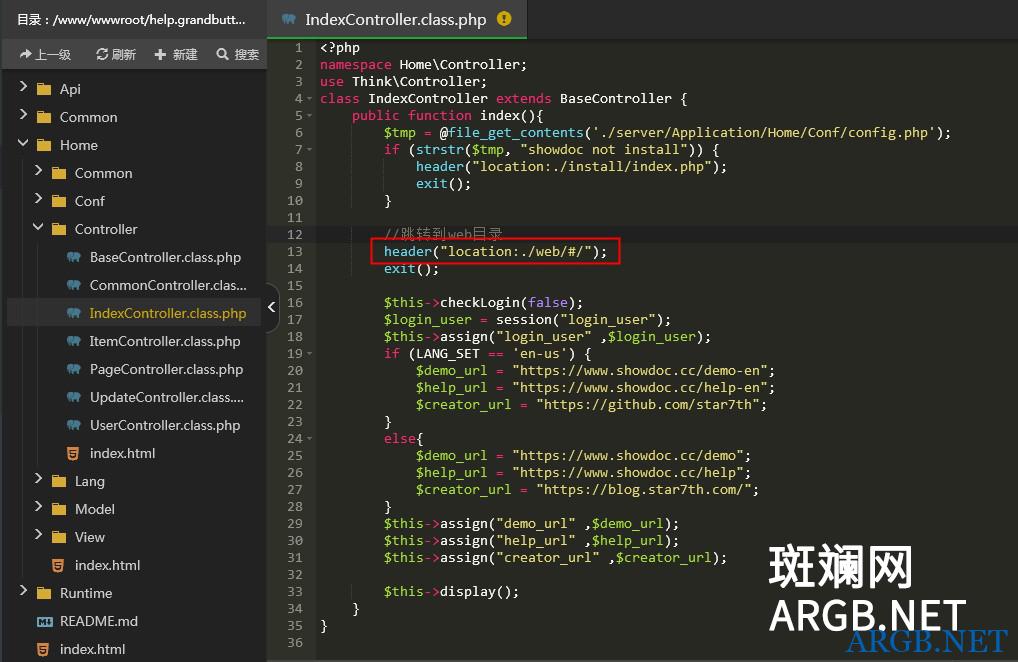The width and height of the screenshot is (1018, 662).
Task: Switch to the IndexController.class.php tab
Action: 395,19
